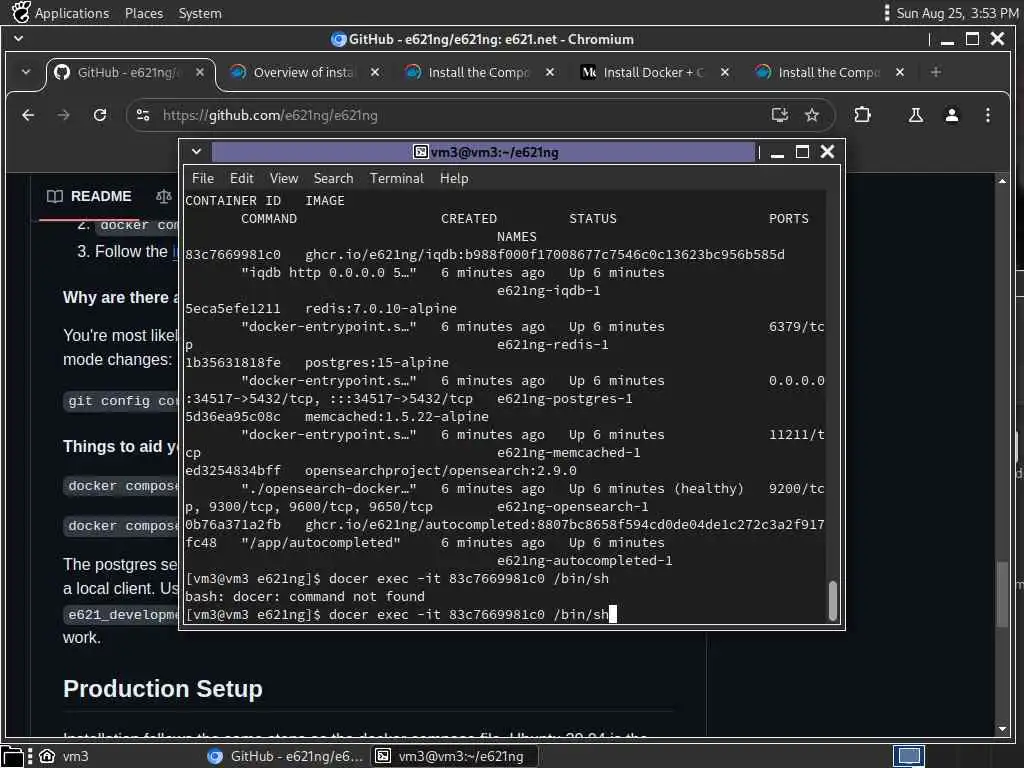Click e621ng-opensearch-1 container name

573,507
